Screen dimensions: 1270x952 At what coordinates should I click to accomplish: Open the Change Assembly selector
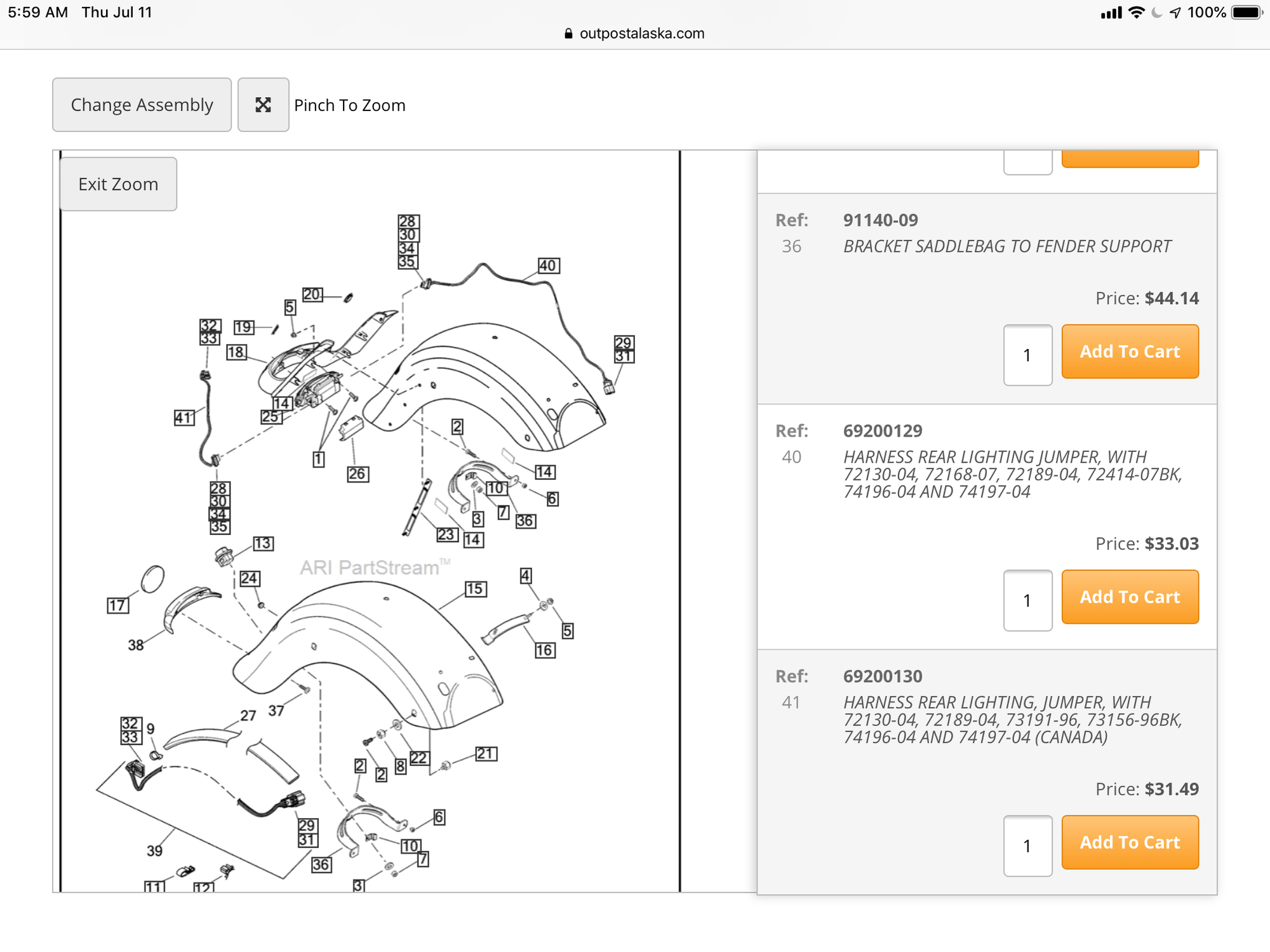pyautogui.click(x=142, y=105)
